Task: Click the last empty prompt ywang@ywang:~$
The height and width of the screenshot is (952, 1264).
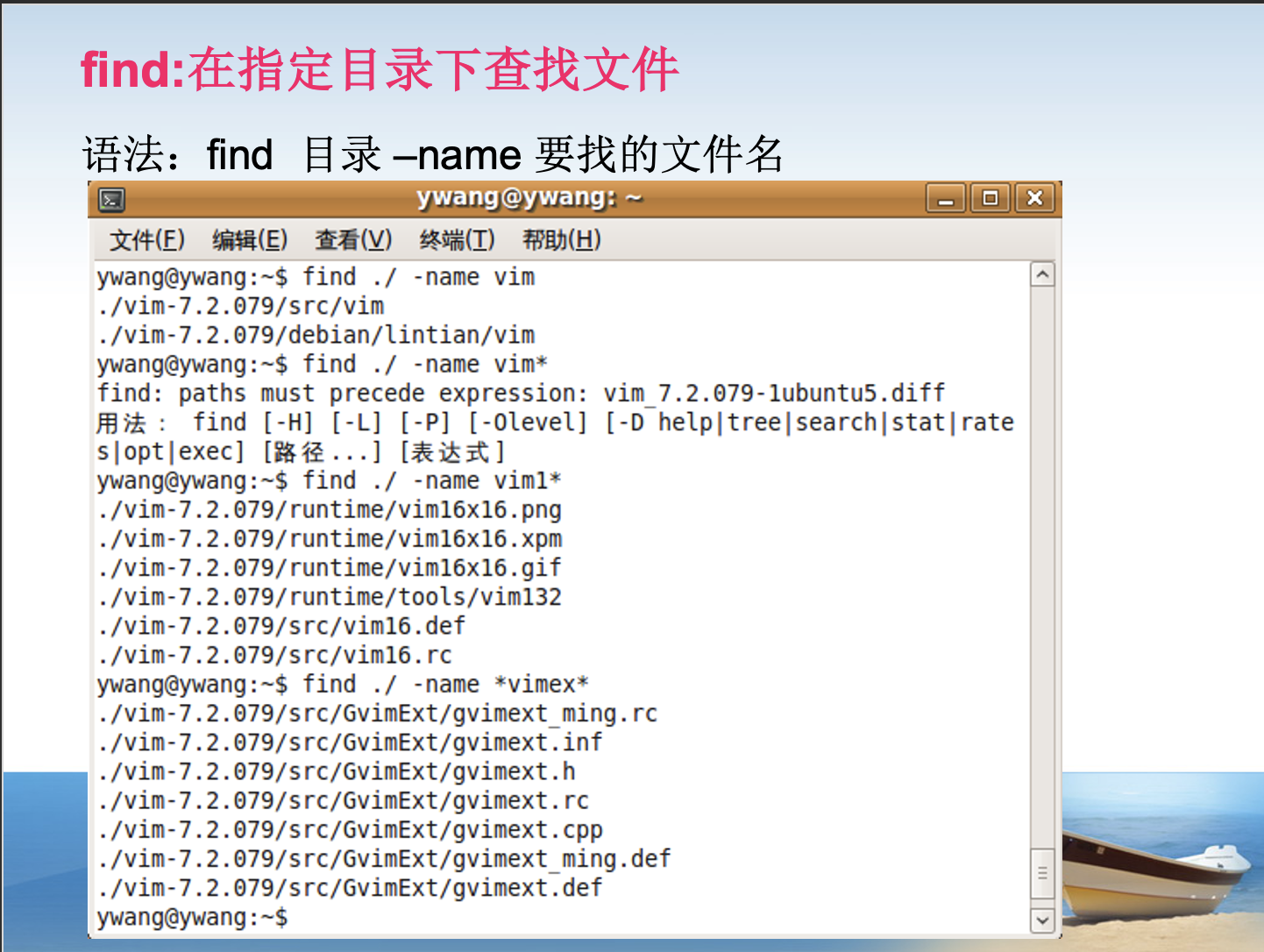Action: point(193,917)
